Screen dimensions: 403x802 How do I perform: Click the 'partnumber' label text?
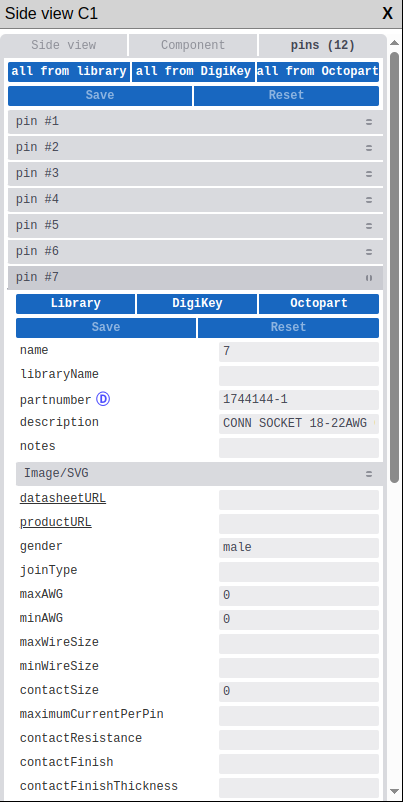click(x=56, y=400)
